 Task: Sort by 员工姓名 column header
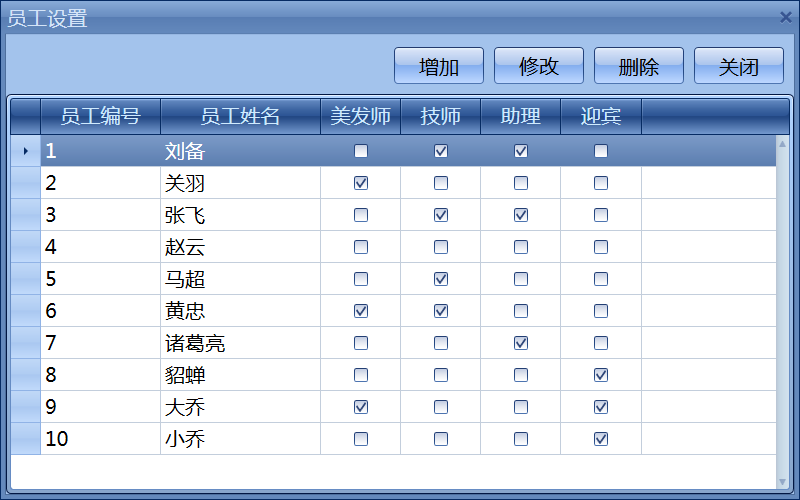pos(240,116)
